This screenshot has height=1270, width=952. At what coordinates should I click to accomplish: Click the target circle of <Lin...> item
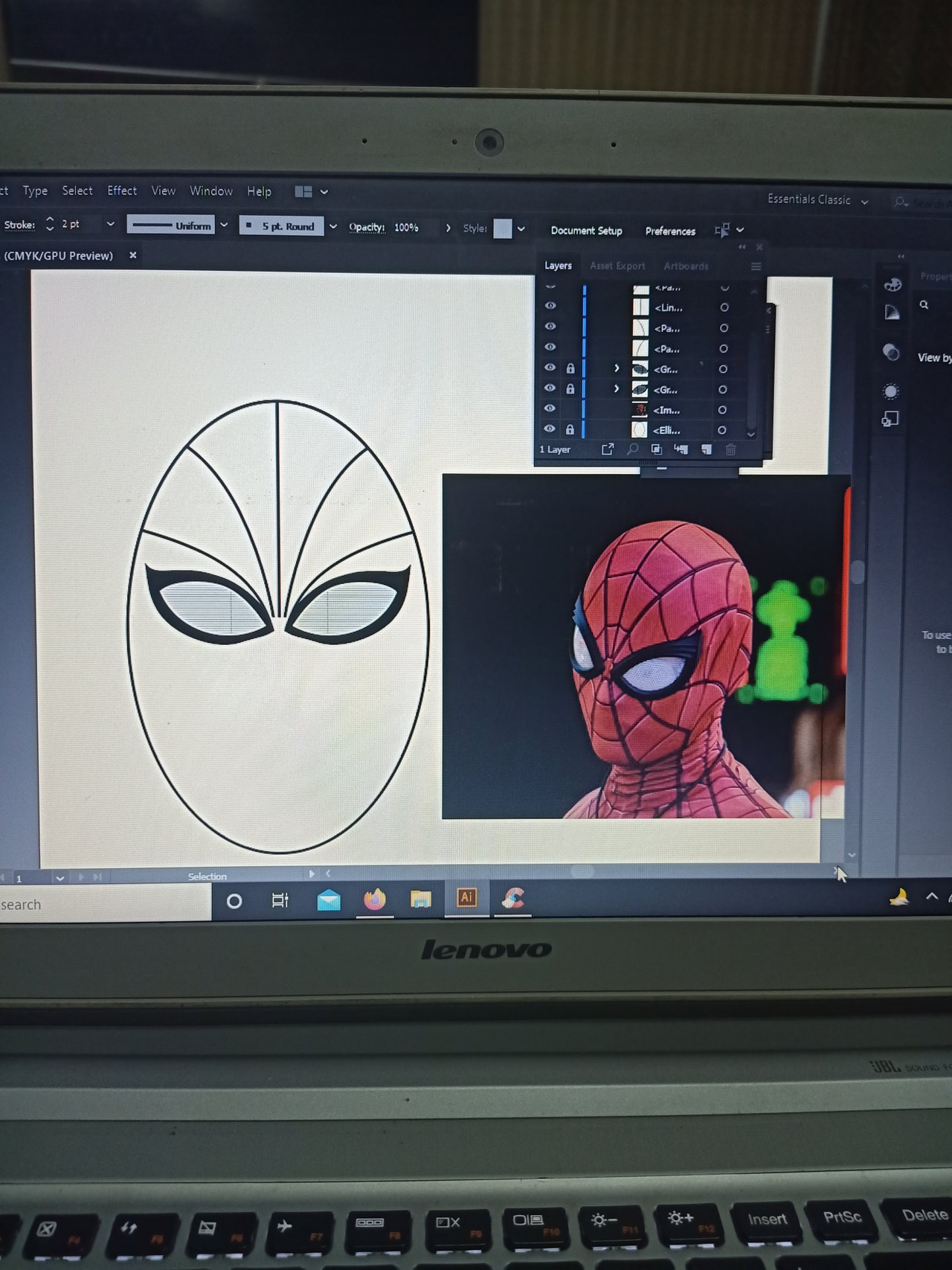click(724, 307)
